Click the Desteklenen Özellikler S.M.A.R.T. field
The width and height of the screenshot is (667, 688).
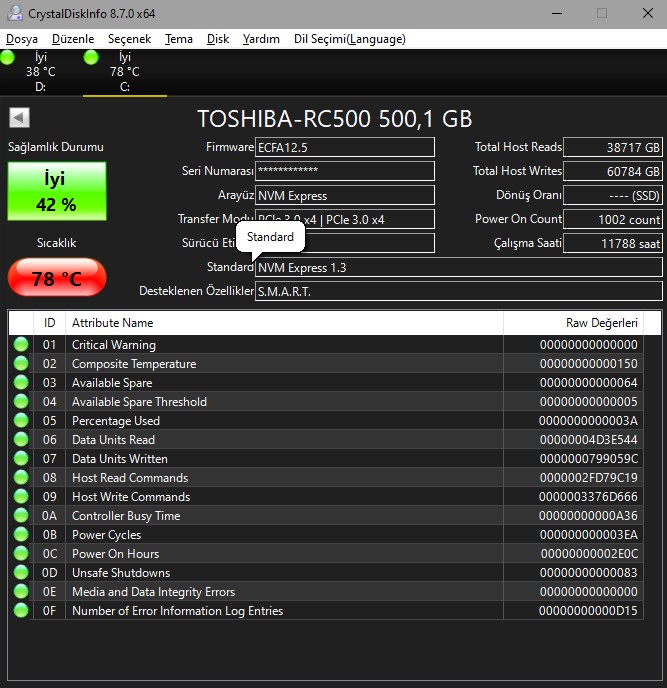coord(459,291)
